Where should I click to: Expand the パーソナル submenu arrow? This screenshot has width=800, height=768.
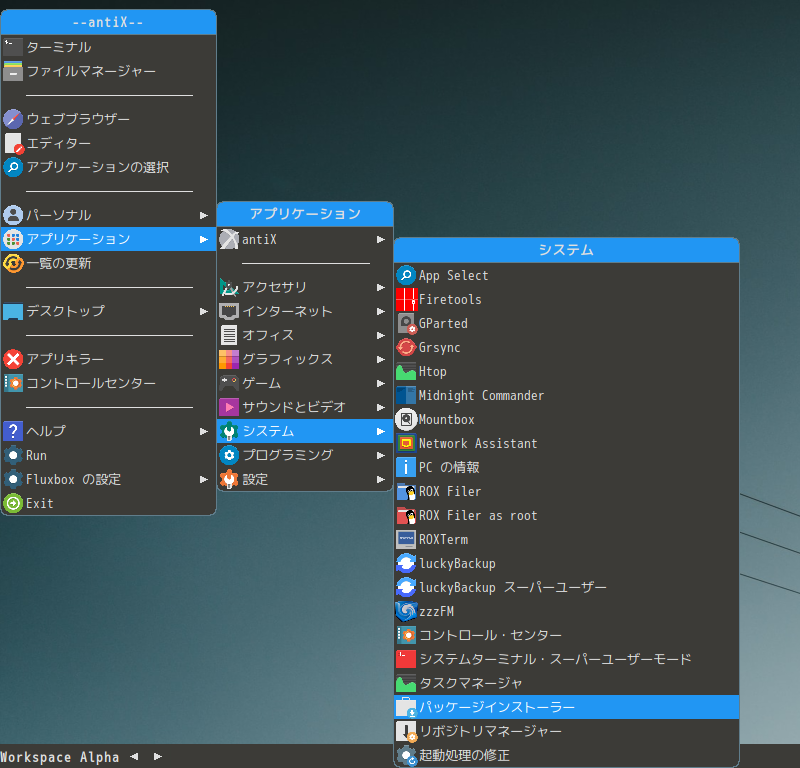click(204, 215)
